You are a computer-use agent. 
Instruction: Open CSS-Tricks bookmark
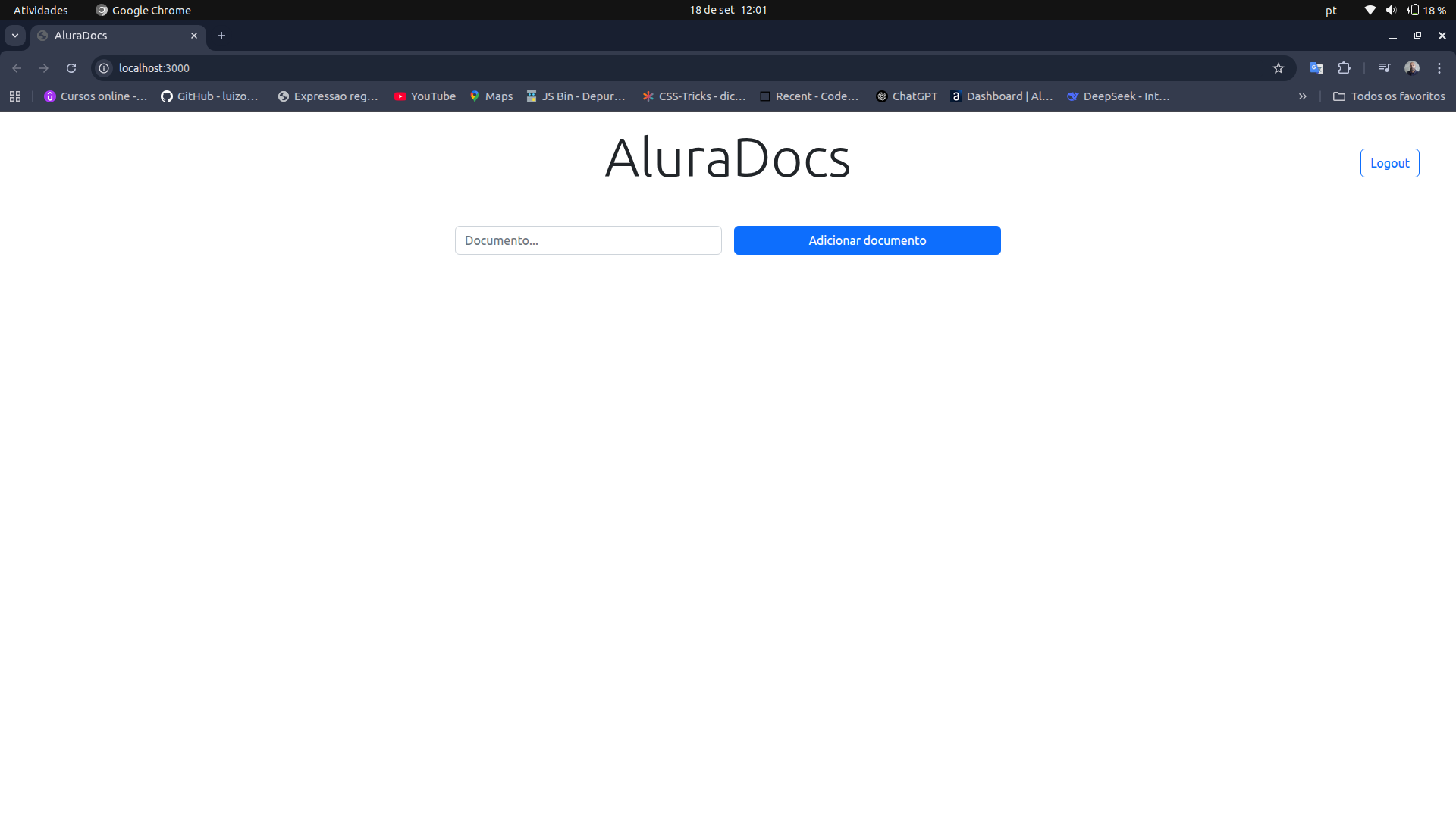pyautogui.click(x=694, y=96)
